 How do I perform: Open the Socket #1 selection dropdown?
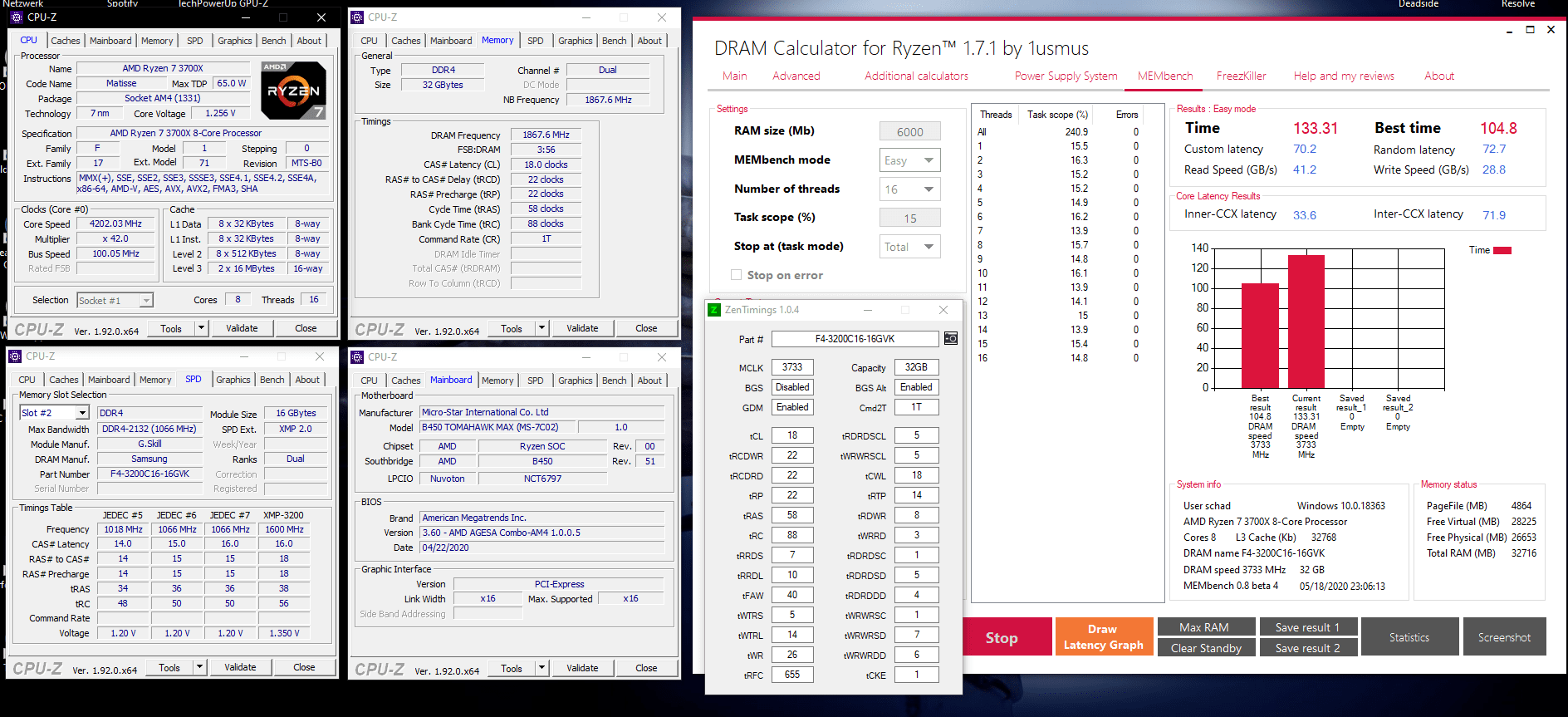point(115,301)
